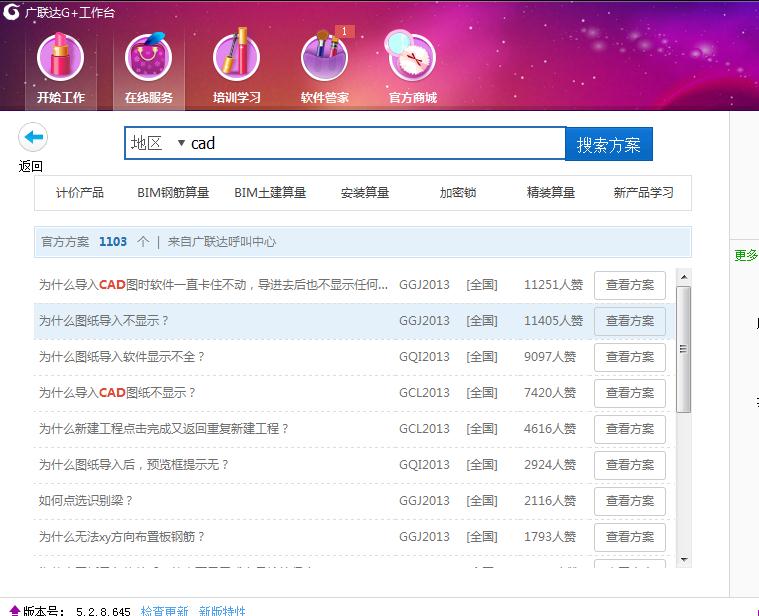The height and width of the screenshot is (616, 759).
Task: View solution for 导入CAD图纸不显示
Action: pos(630,393)
